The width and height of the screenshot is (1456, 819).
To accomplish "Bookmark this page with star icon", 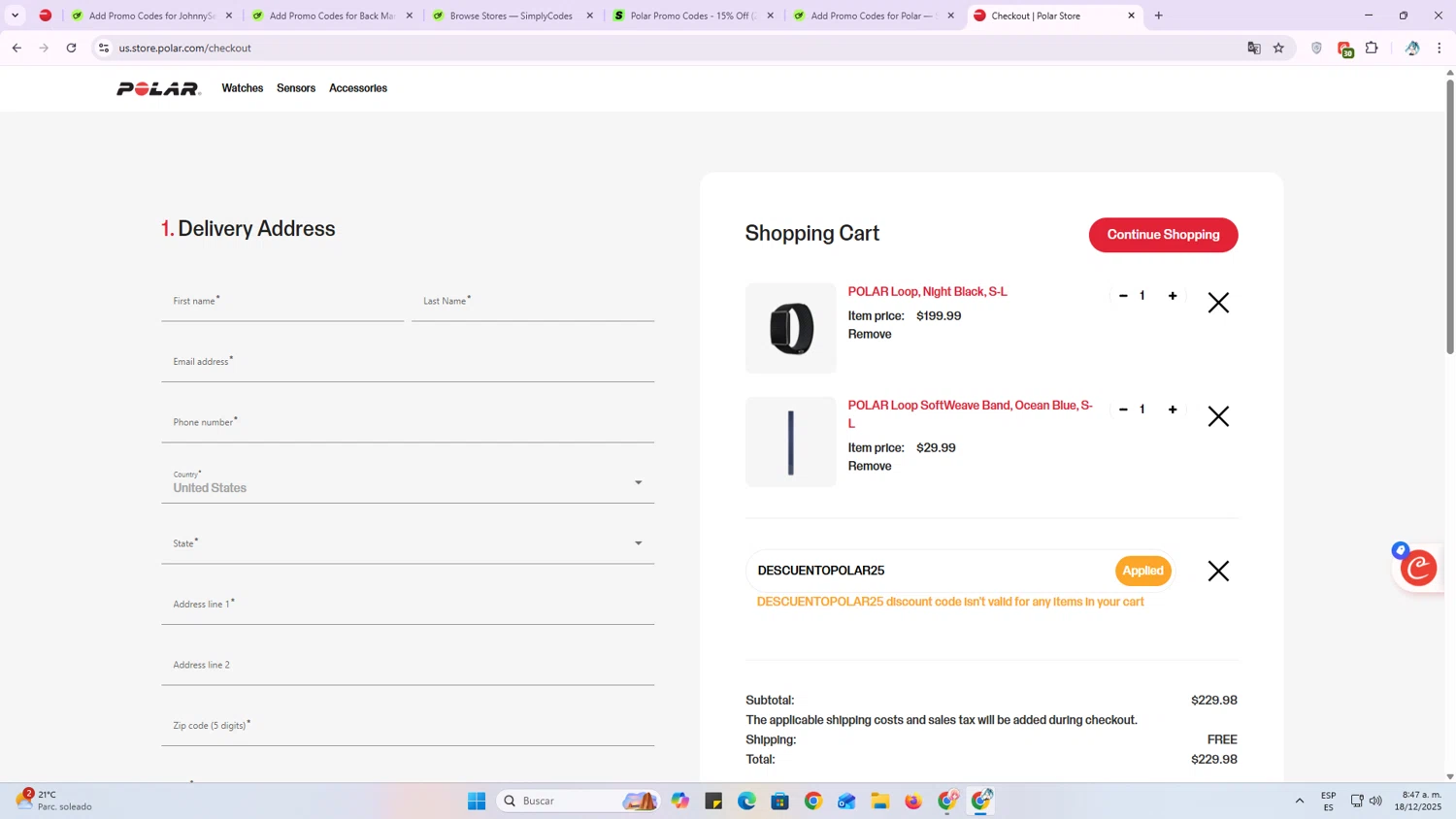I will pos(1279,48).
